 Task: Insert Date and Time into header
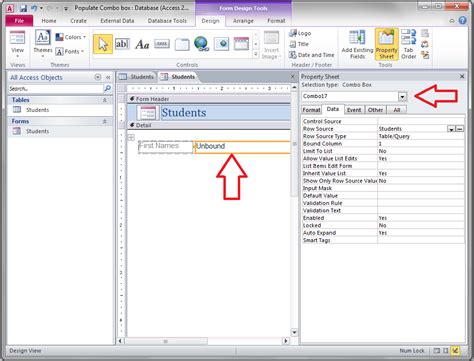pos(312,55)
